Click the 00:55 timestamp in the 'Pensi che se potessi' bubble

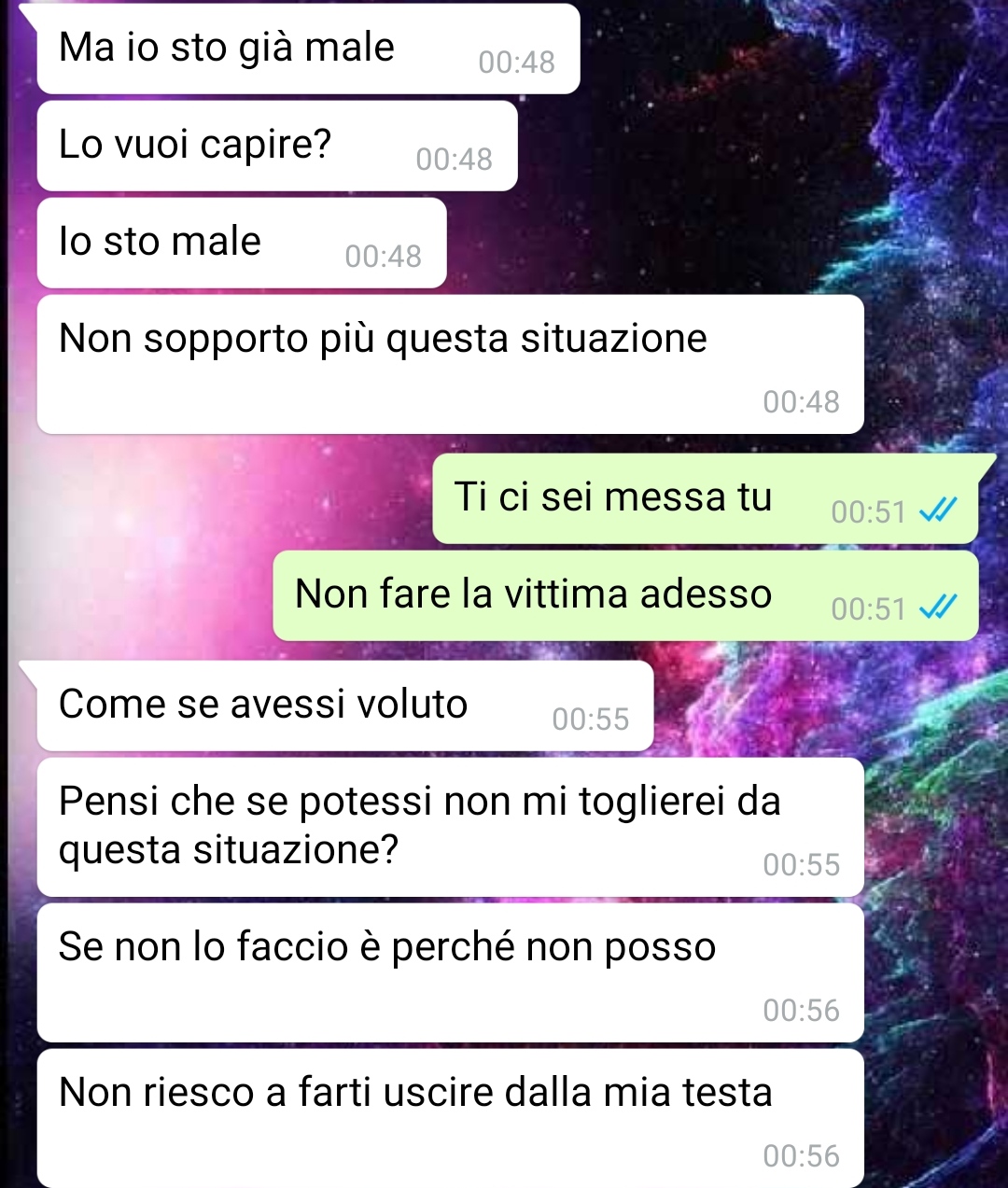(x=802, y=865)
